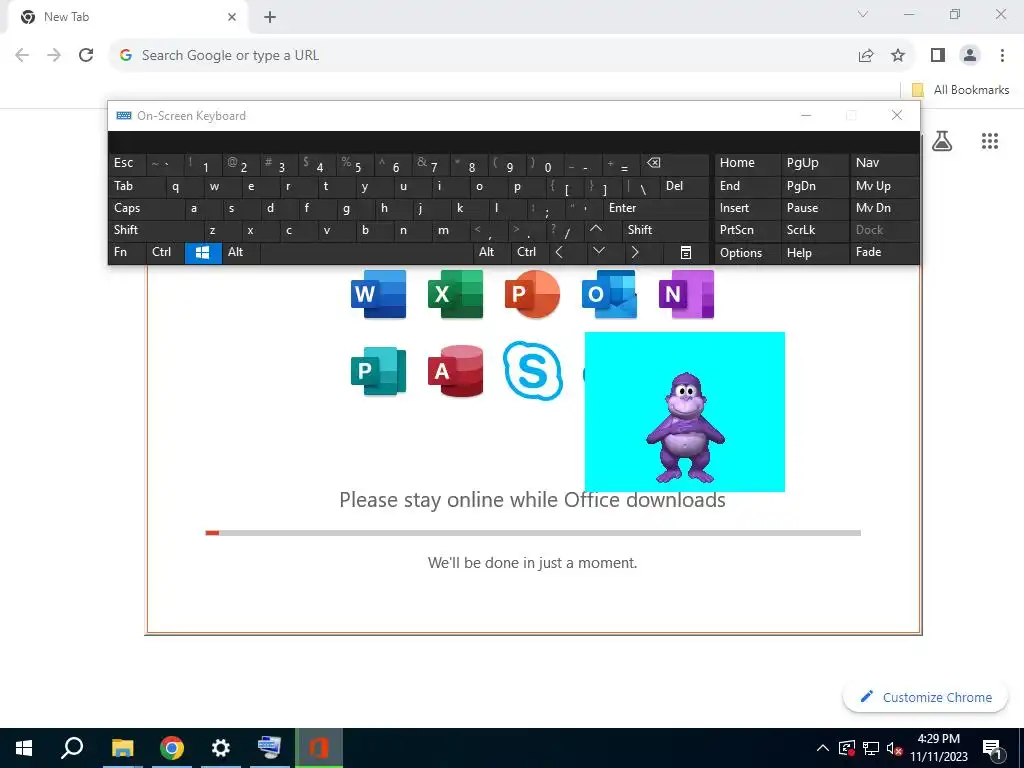Click the muted volume tray icon

pyautogui.click(x=894, y=748)
